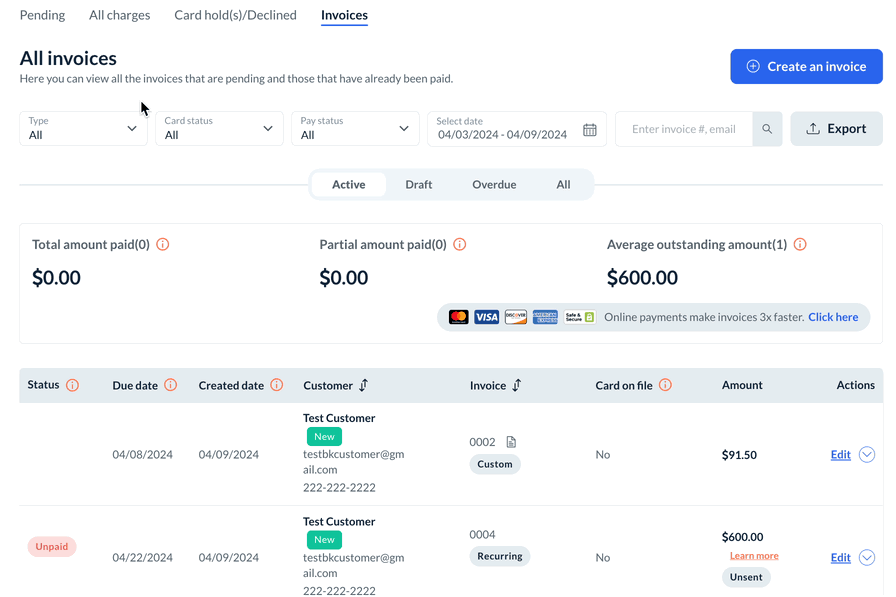Click document icon next to invoice 0002

tap(511, 442)
